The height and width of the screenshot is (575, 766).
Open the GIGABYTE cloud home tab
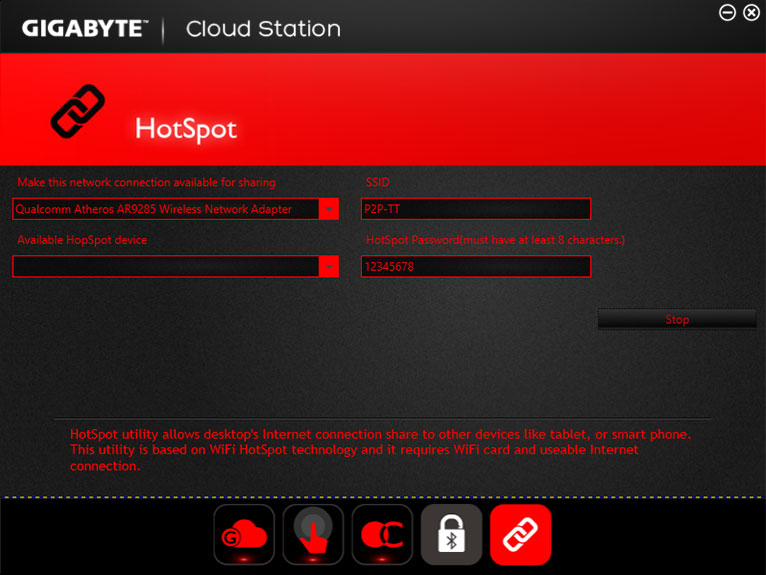pyautogui.click(x=244, y=535)
